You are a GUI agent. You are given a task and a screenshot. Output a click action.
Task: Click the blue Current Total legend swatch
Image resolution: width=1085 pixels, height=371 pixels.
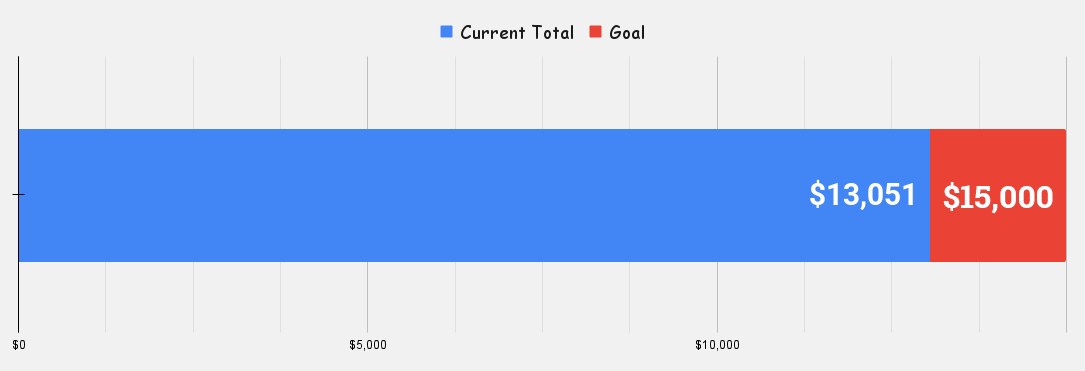tap(446, 32)
